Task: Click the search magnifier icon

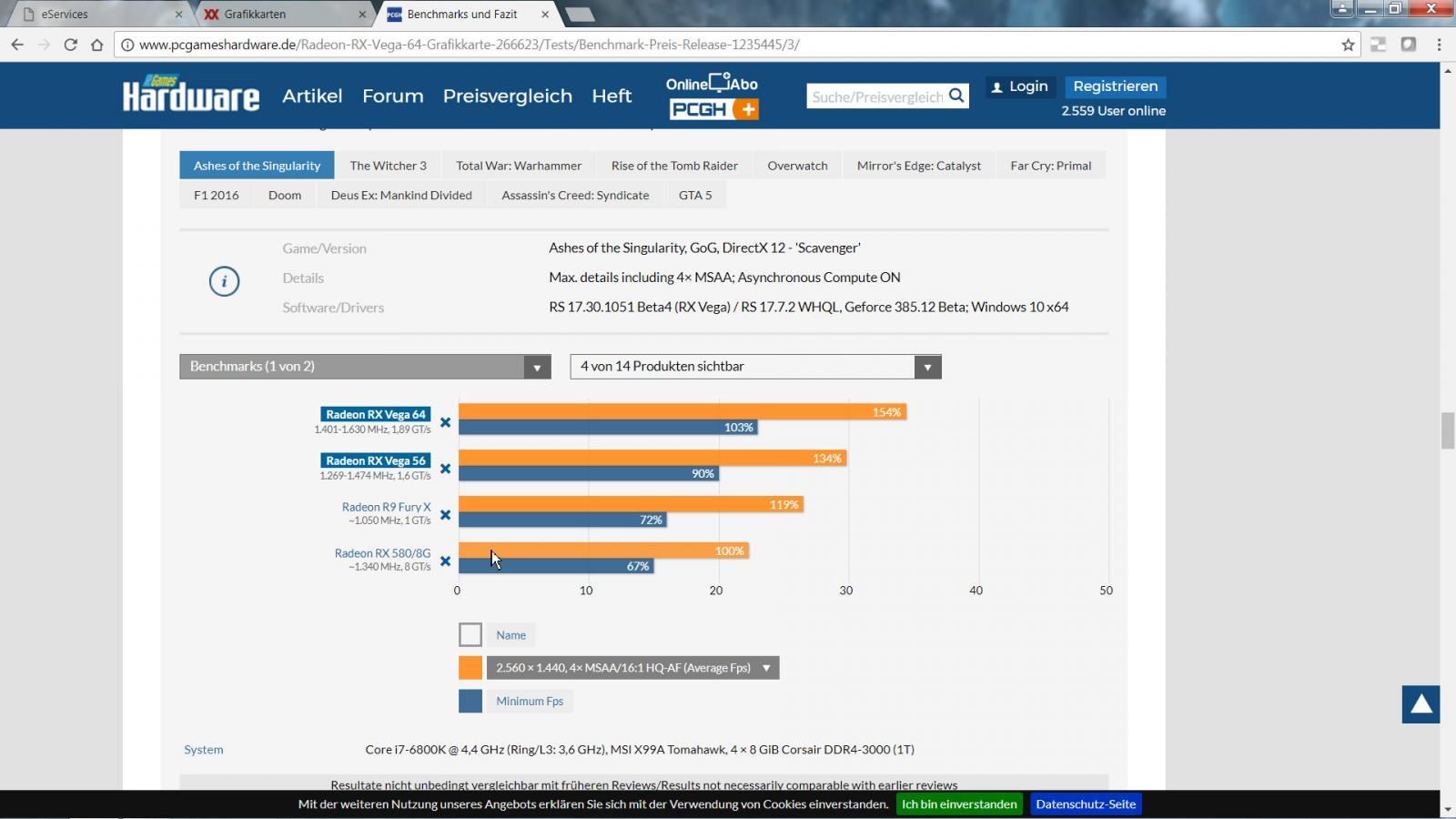Action: pyautogui.click(x=956, y=96)
